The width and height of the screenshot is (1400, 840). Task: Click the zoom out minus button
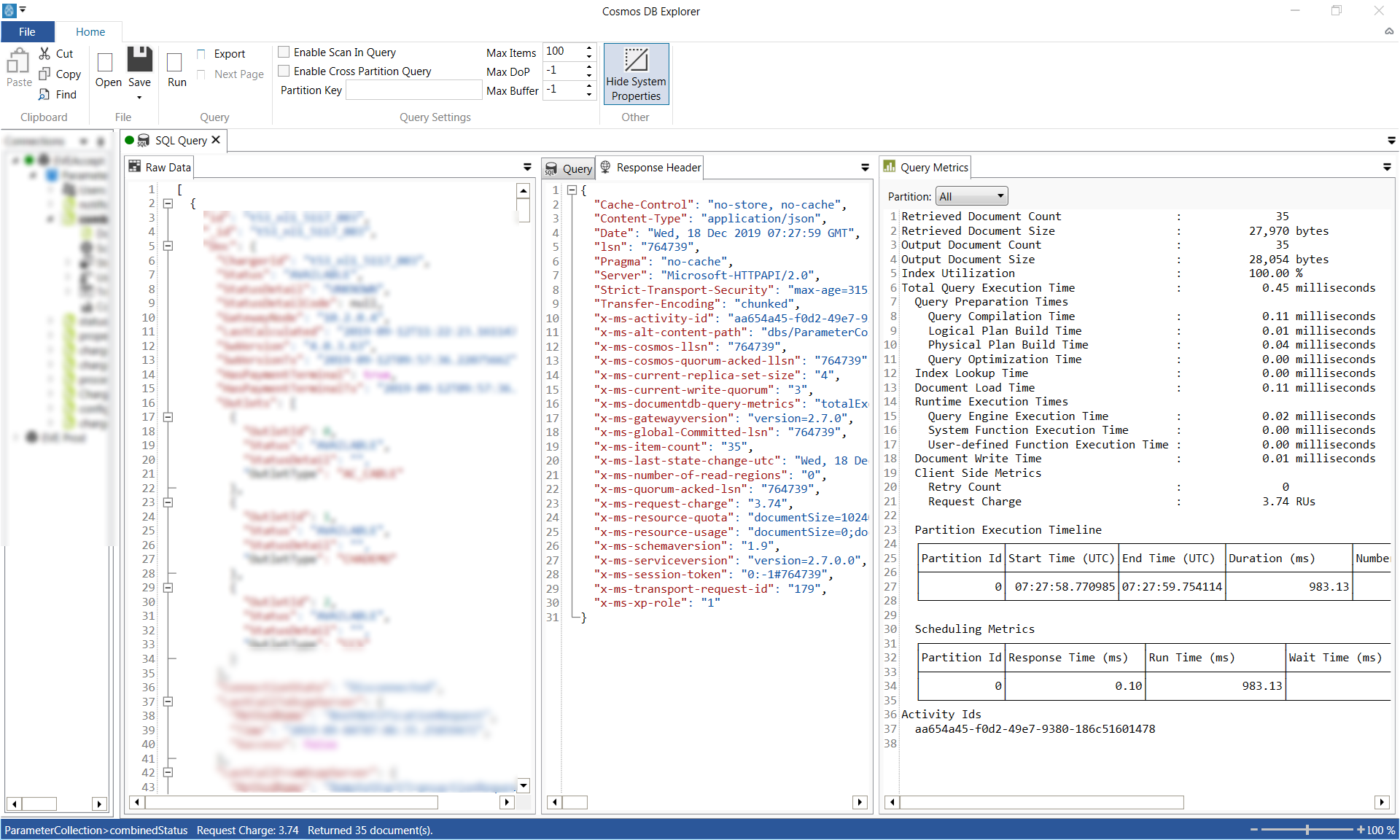[1254, 830]
